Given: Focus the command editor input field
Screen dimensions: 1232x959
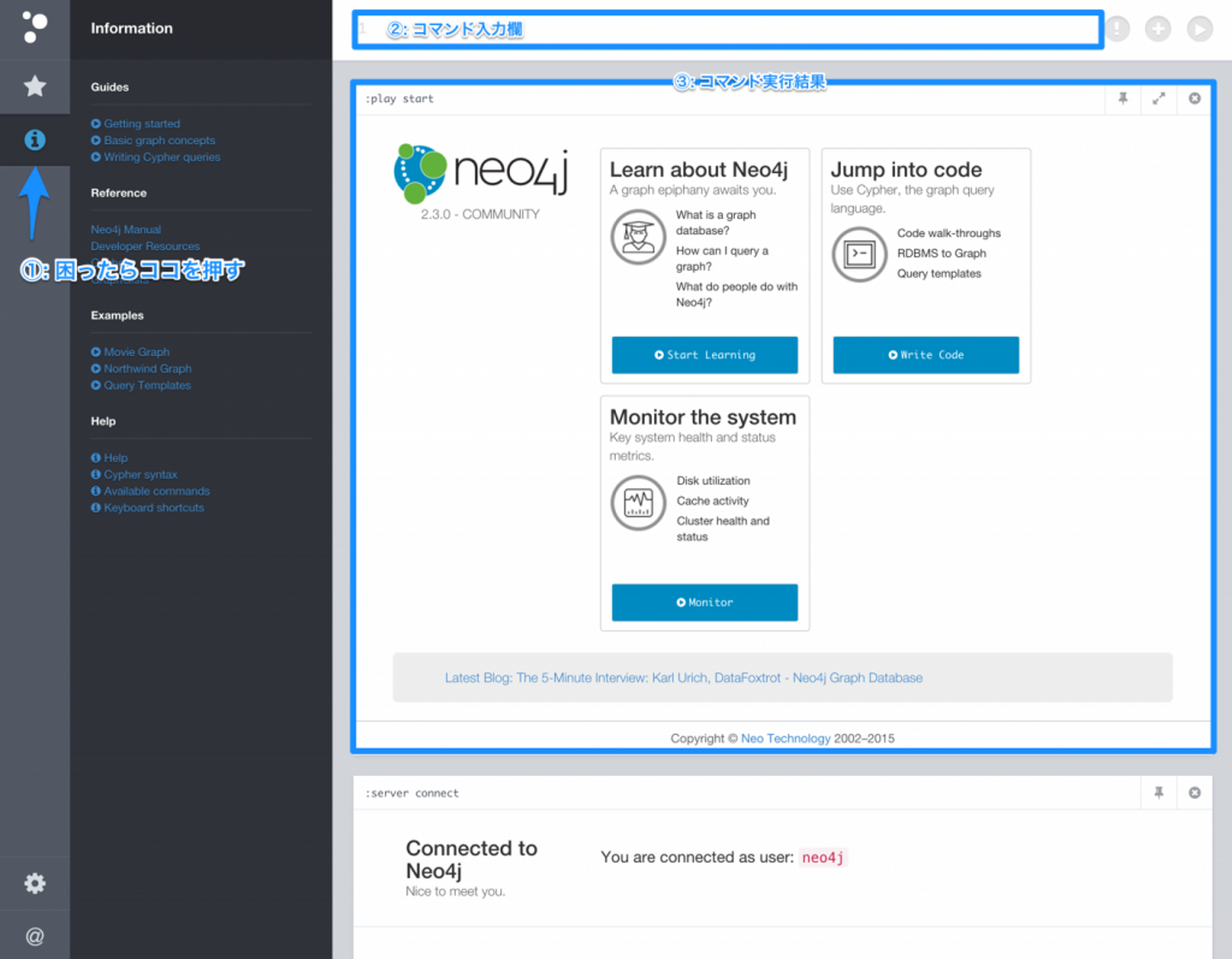Looking at the screenshot, I should [x=728, y=29].
